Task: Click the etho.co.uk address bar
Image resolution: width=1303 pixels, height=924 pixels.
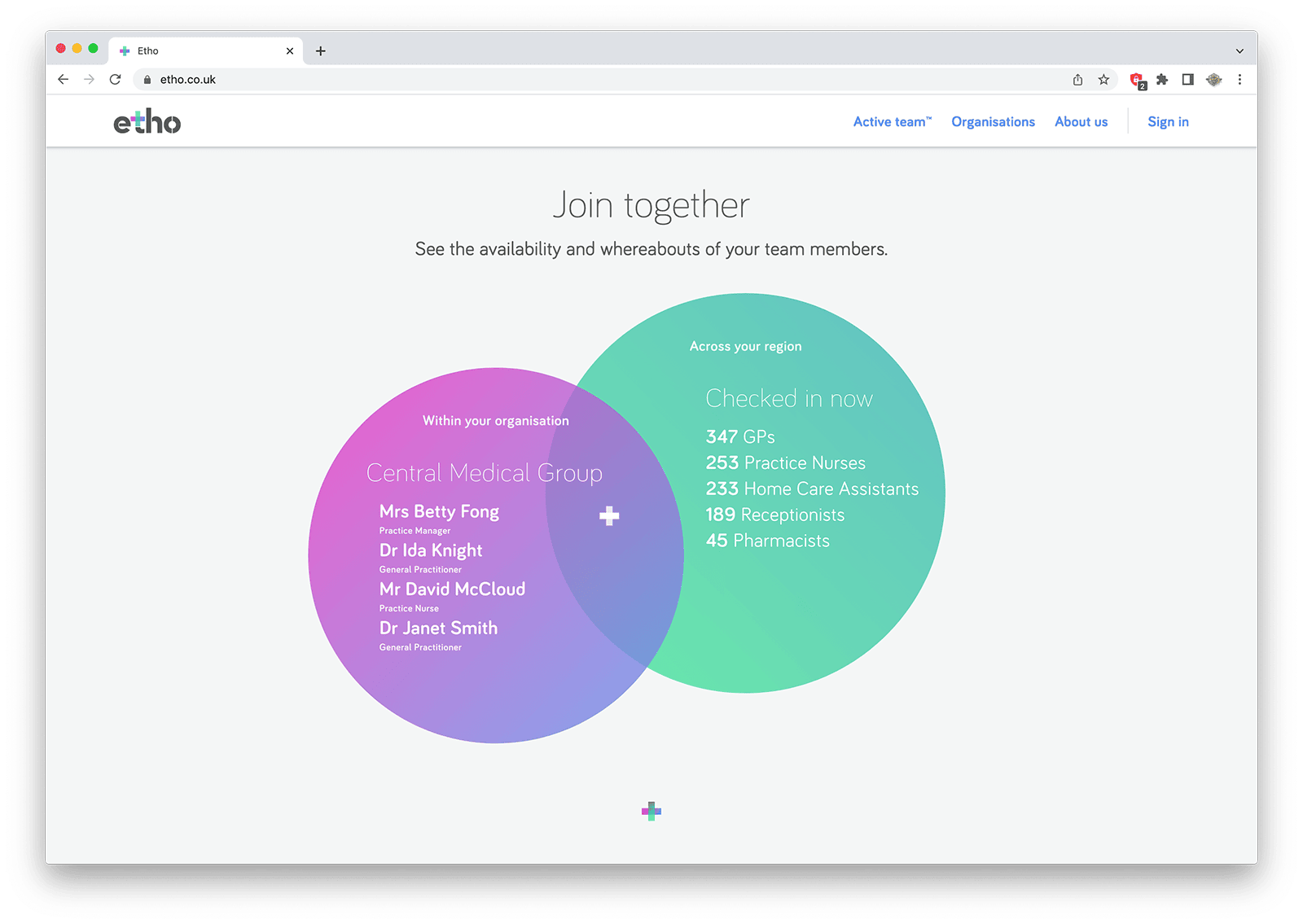Action: click(x=570, y=80)
